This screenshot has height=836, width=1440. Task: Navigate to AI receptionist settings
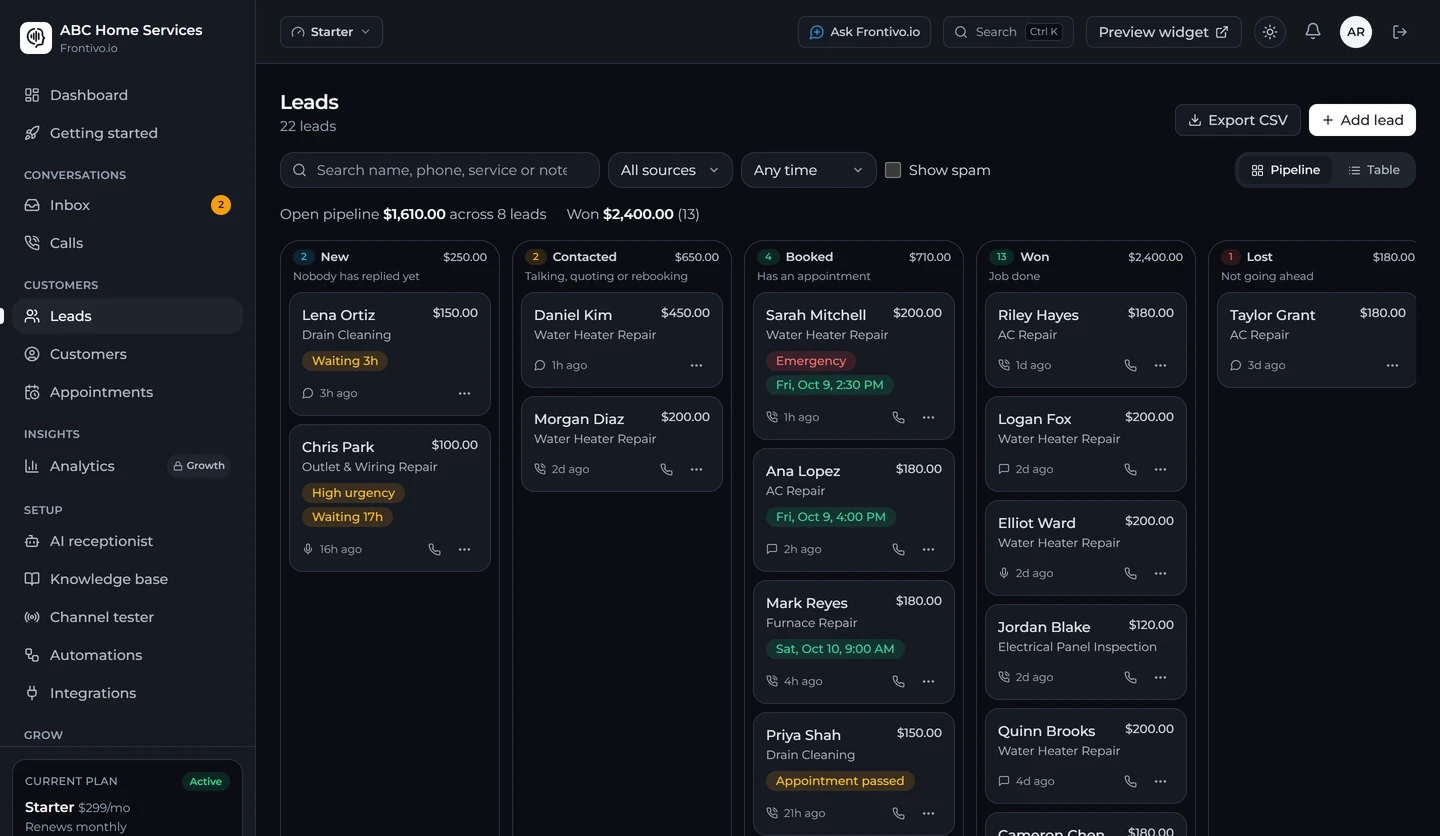pos(128,541)
